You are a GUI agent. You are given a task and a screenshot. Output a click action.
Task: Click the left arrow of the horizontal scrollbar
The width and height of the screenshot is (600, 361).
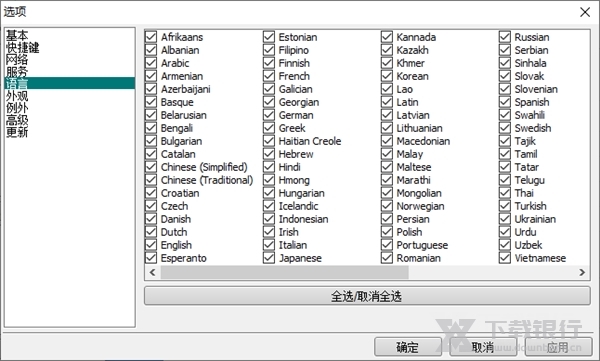[x=153, y=272]
